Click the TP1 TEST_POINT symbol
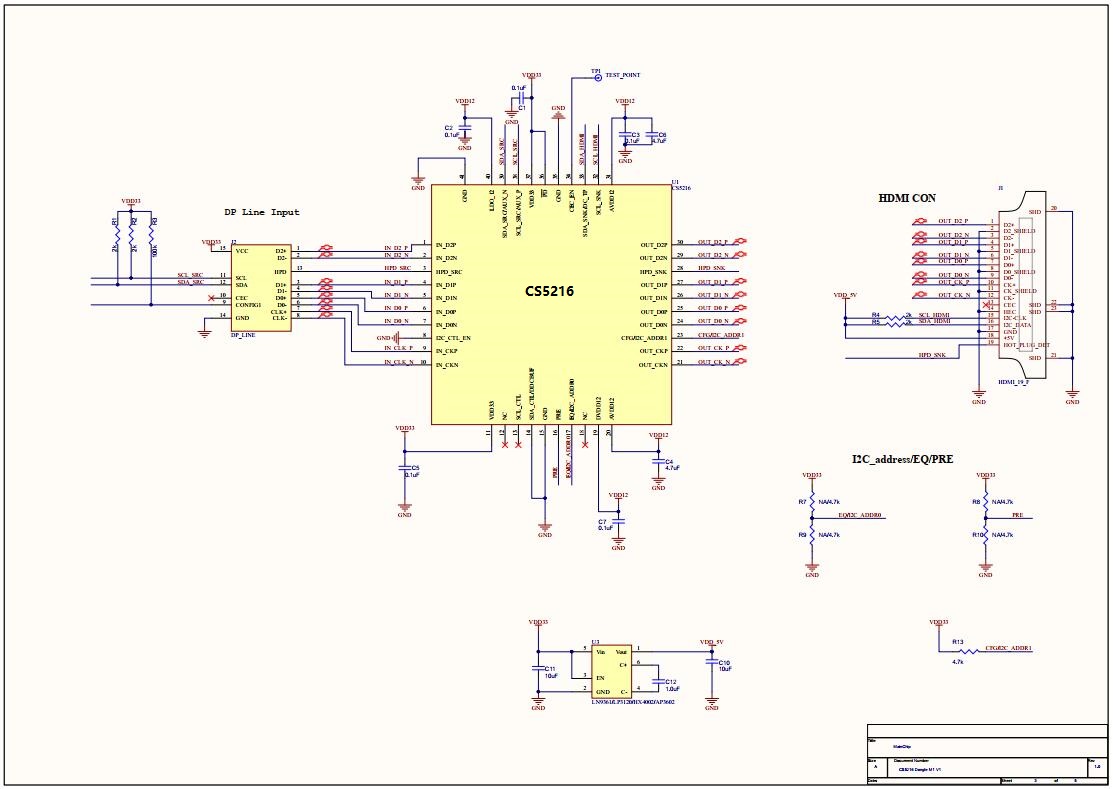Viewport: 1113px width, 789px height. pos(597,77)
